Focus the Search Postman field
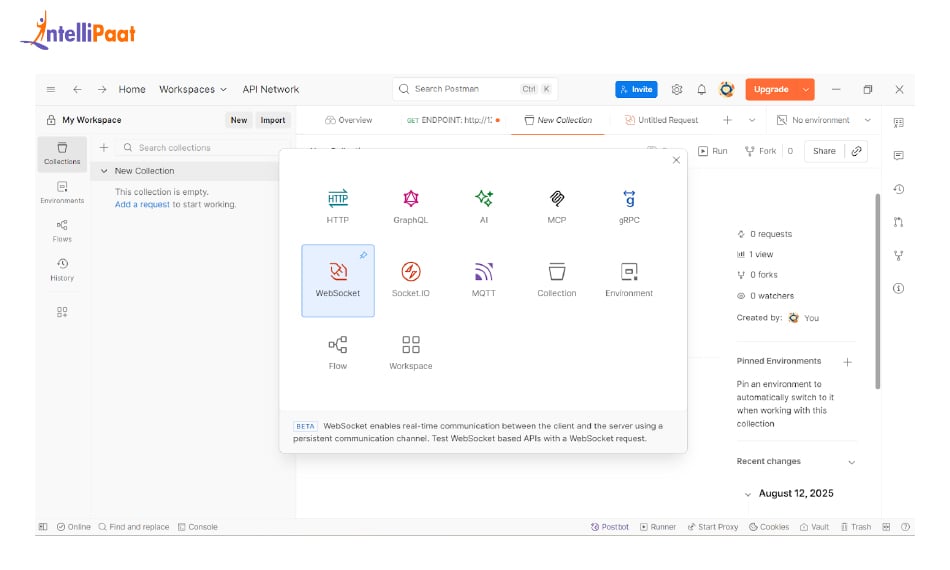 coord(474,89)
